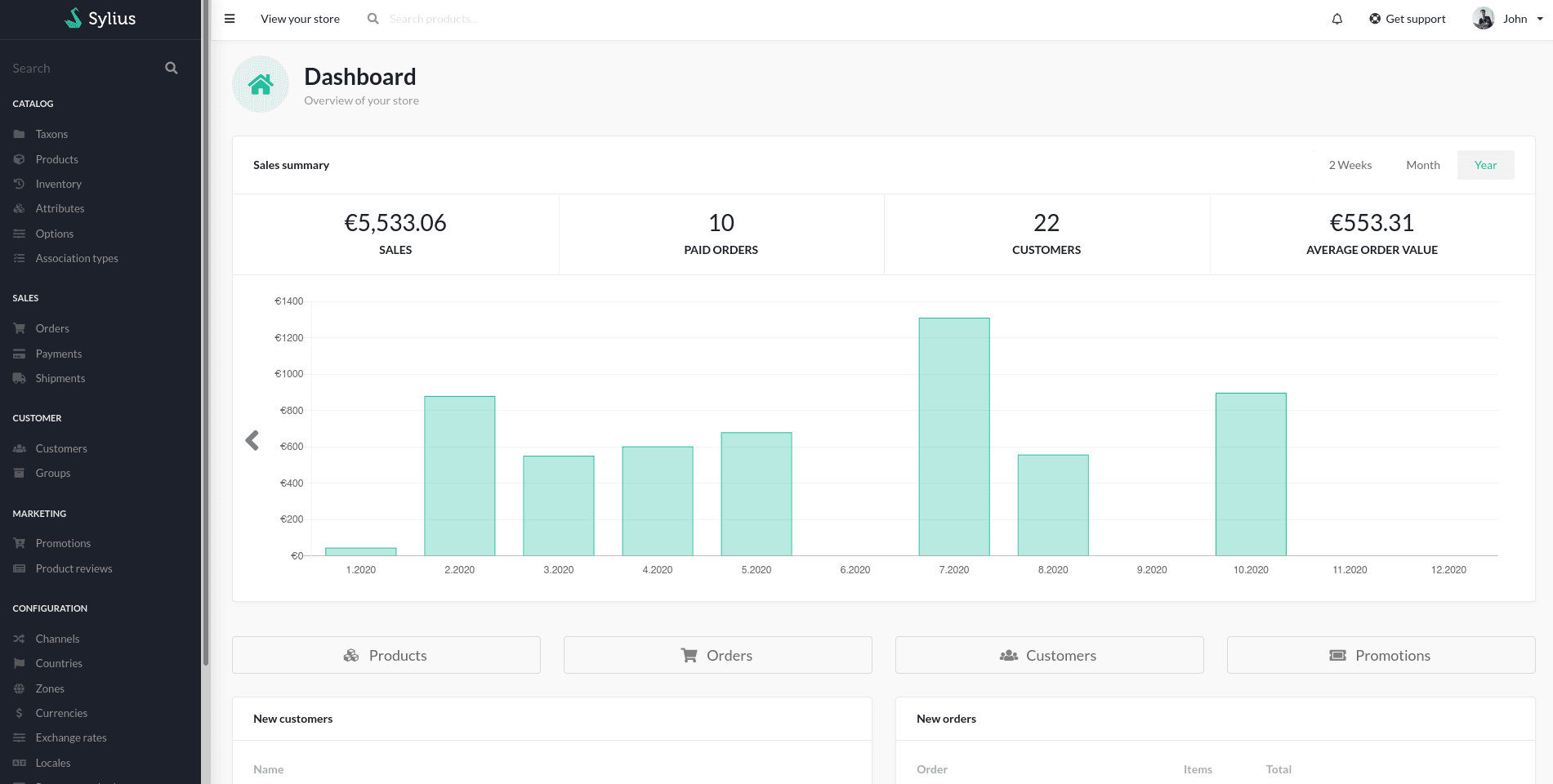
Task: Navigate to Product reviews in Marketing
Action: (x=74, y=568)
